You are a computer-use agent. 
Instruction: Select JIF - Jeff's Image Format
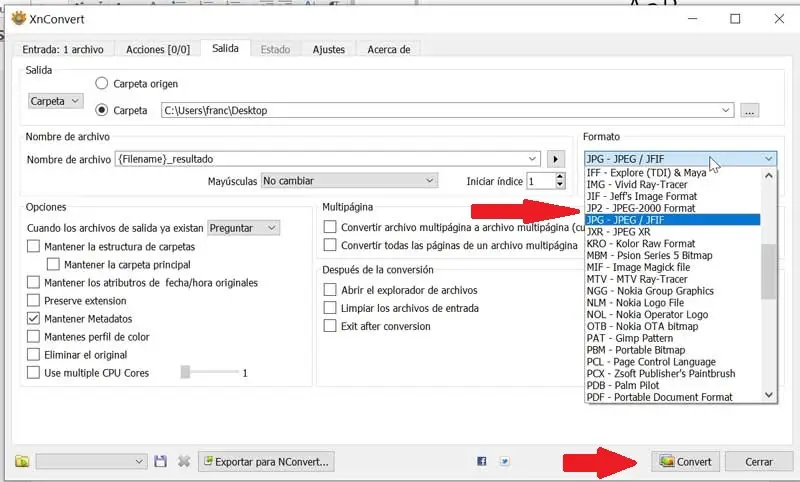[x=672, y=196]
